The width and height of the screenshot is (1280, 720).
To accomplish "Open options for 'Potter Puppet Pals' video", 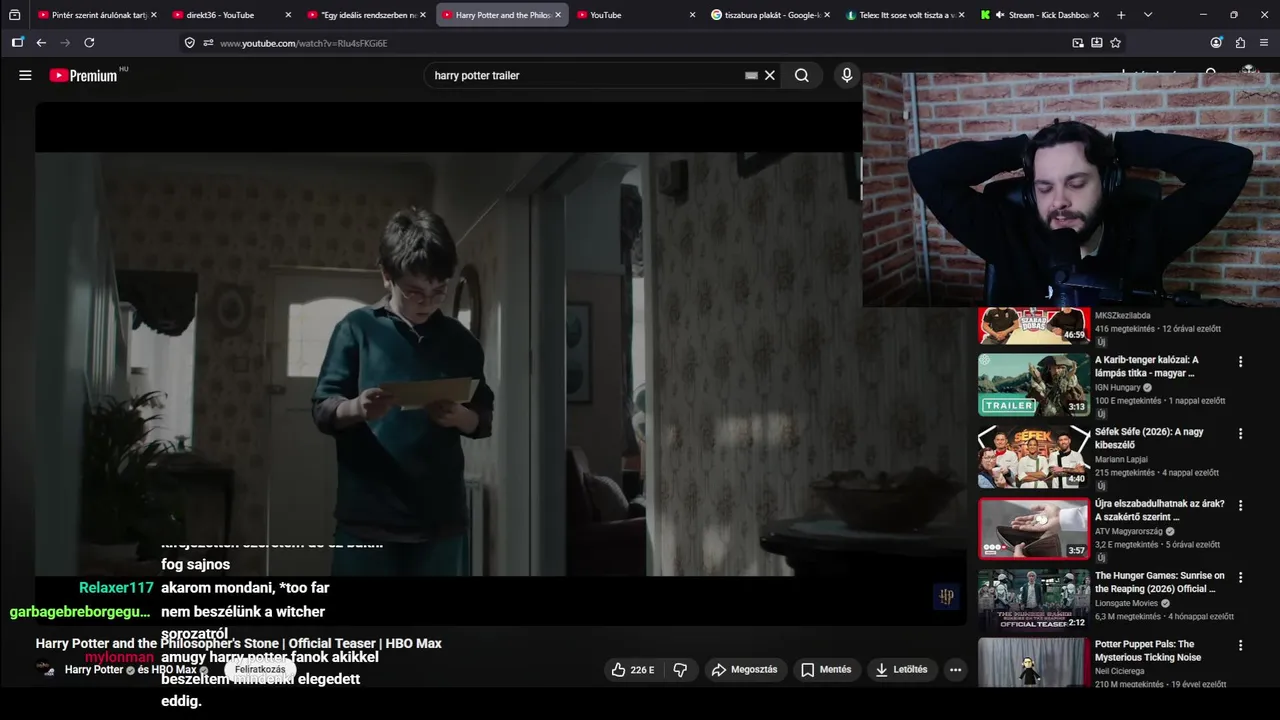I will [1240, 647].
